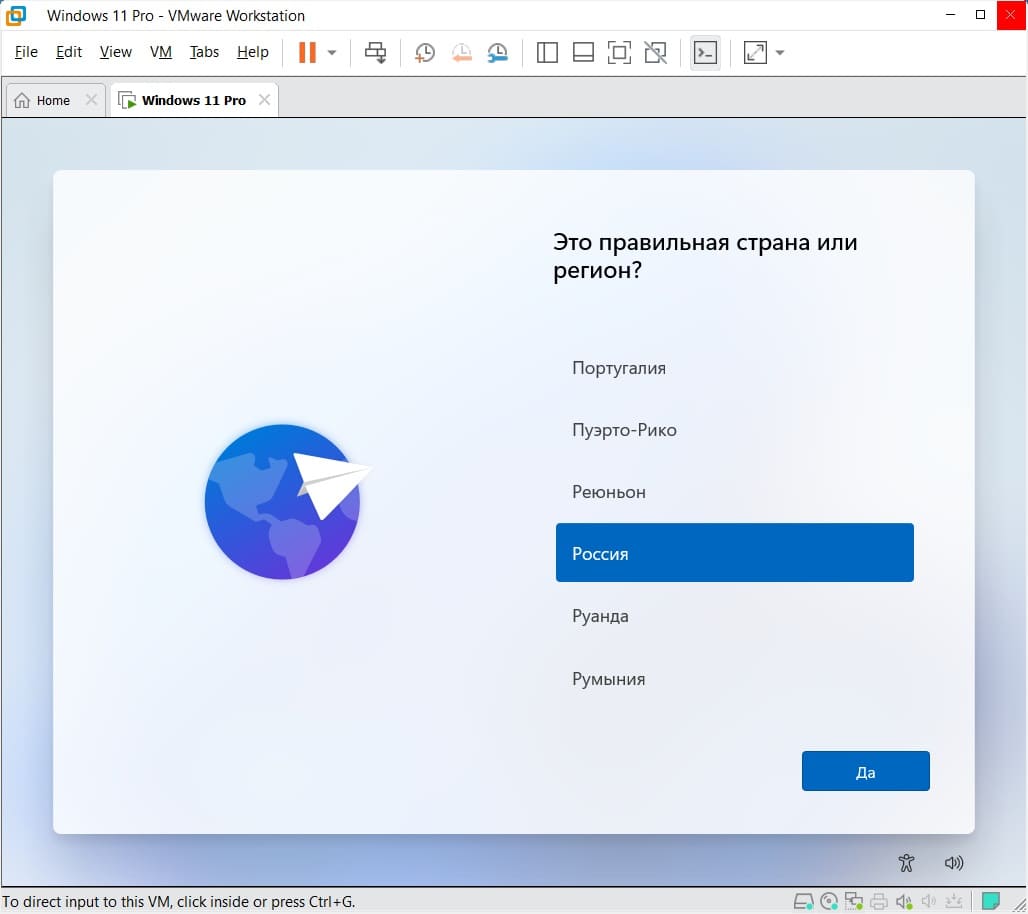
Task: Maximize the VMware Workstation window
Action: 980,14
